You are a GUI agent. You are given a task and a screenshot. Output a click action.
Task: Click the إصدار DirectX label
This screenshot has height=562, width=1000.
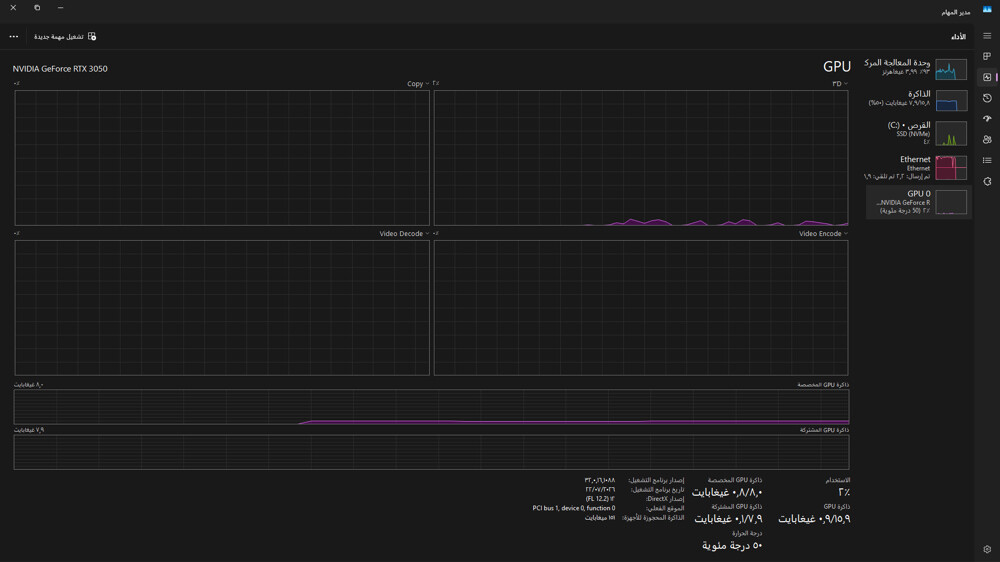coord(665,499)
